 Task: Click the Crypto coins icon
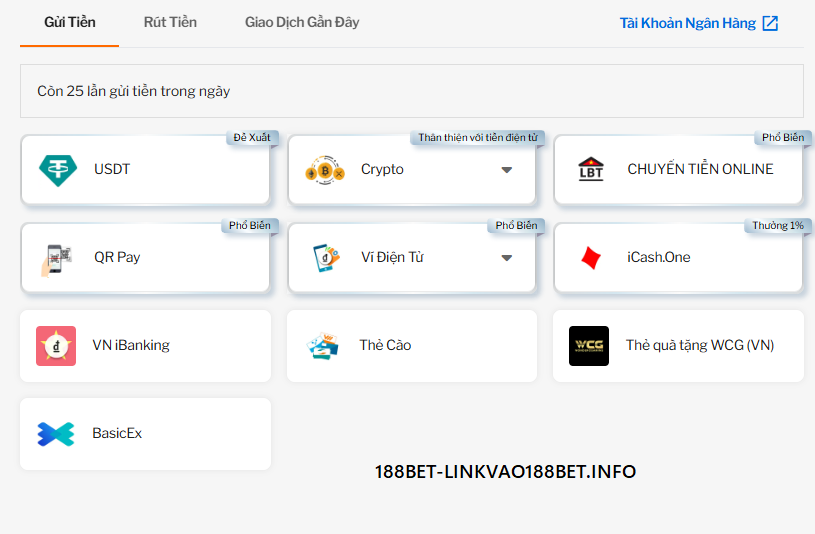tap(324, 170)
